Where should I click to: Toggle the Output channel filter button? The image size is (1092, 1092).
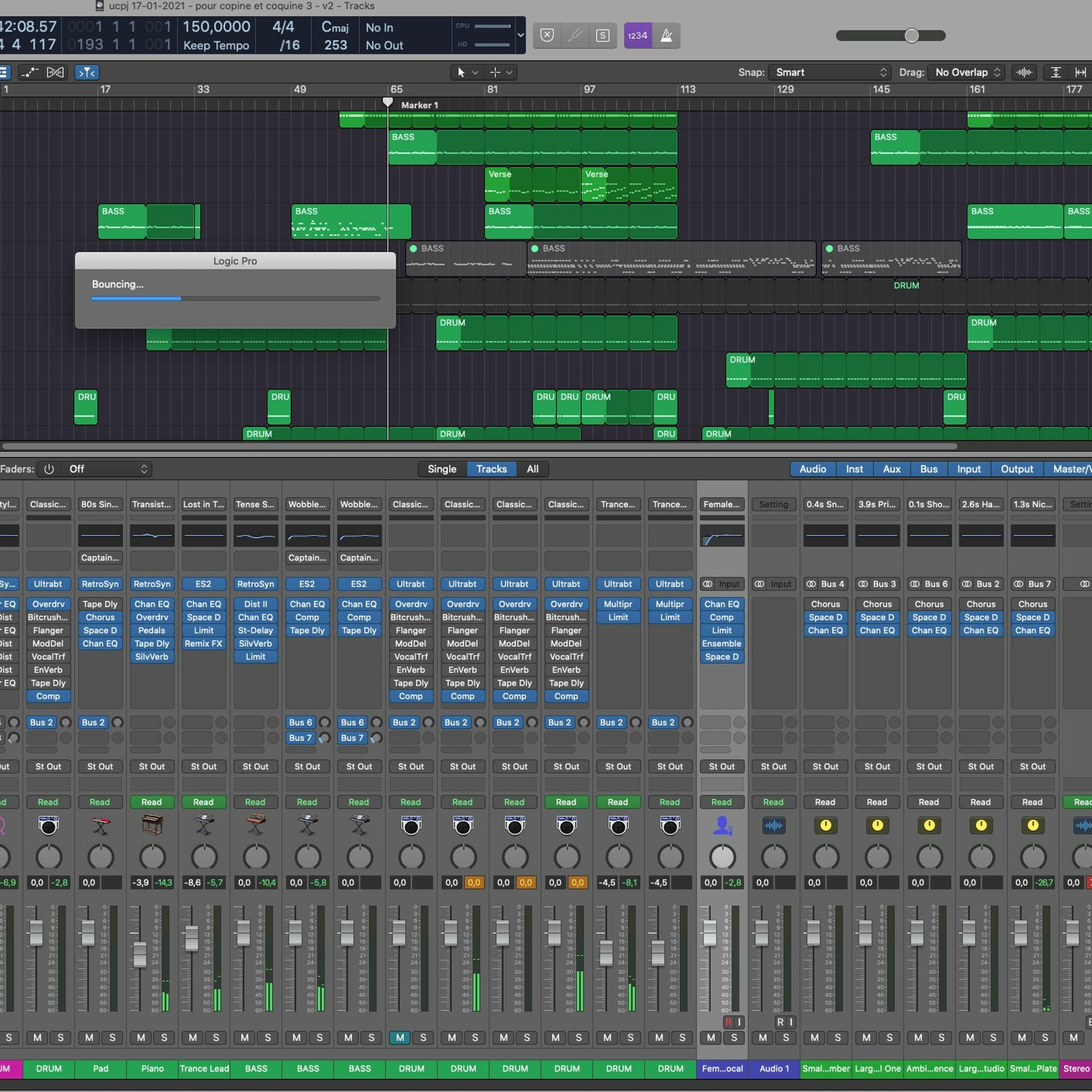[1017, 469]
